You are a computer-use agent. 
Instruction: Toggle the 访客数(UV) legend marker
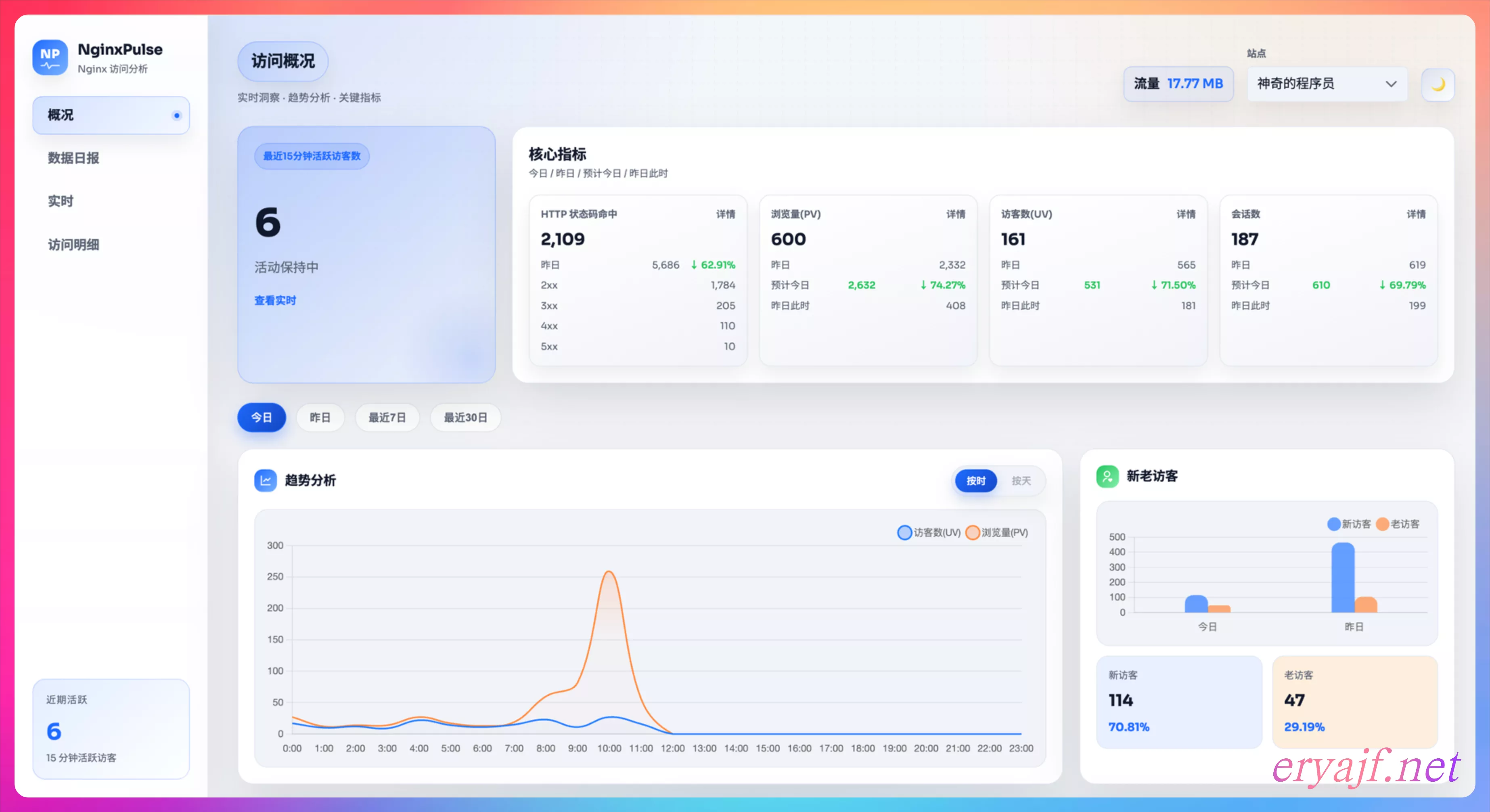pos(905,532)
